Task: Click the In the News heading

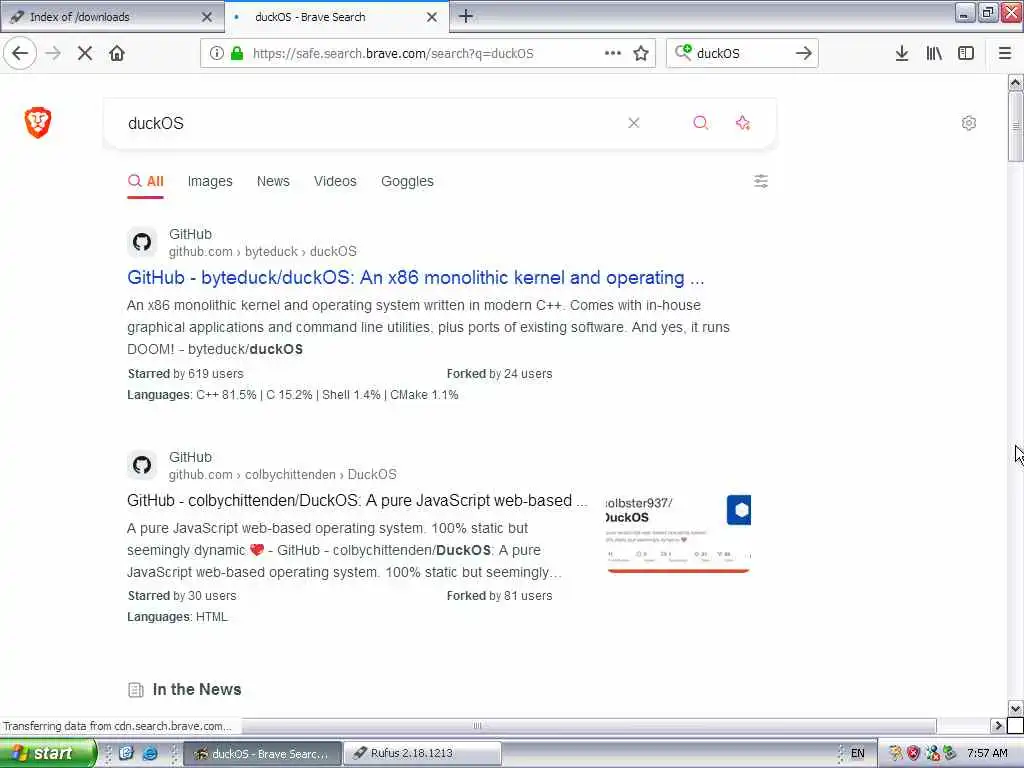Action: point(197,689)
